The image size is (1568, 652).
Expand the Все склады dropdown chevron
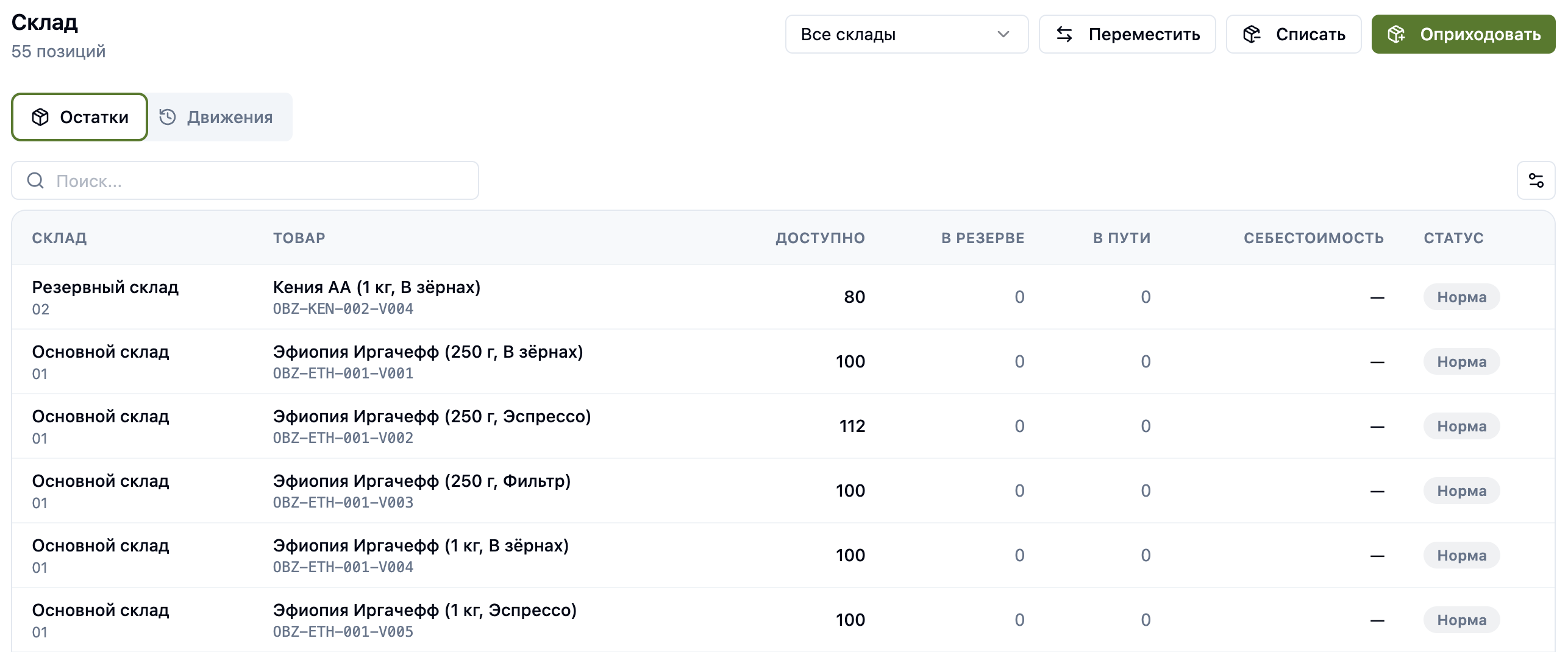[x=1003, y=34]
